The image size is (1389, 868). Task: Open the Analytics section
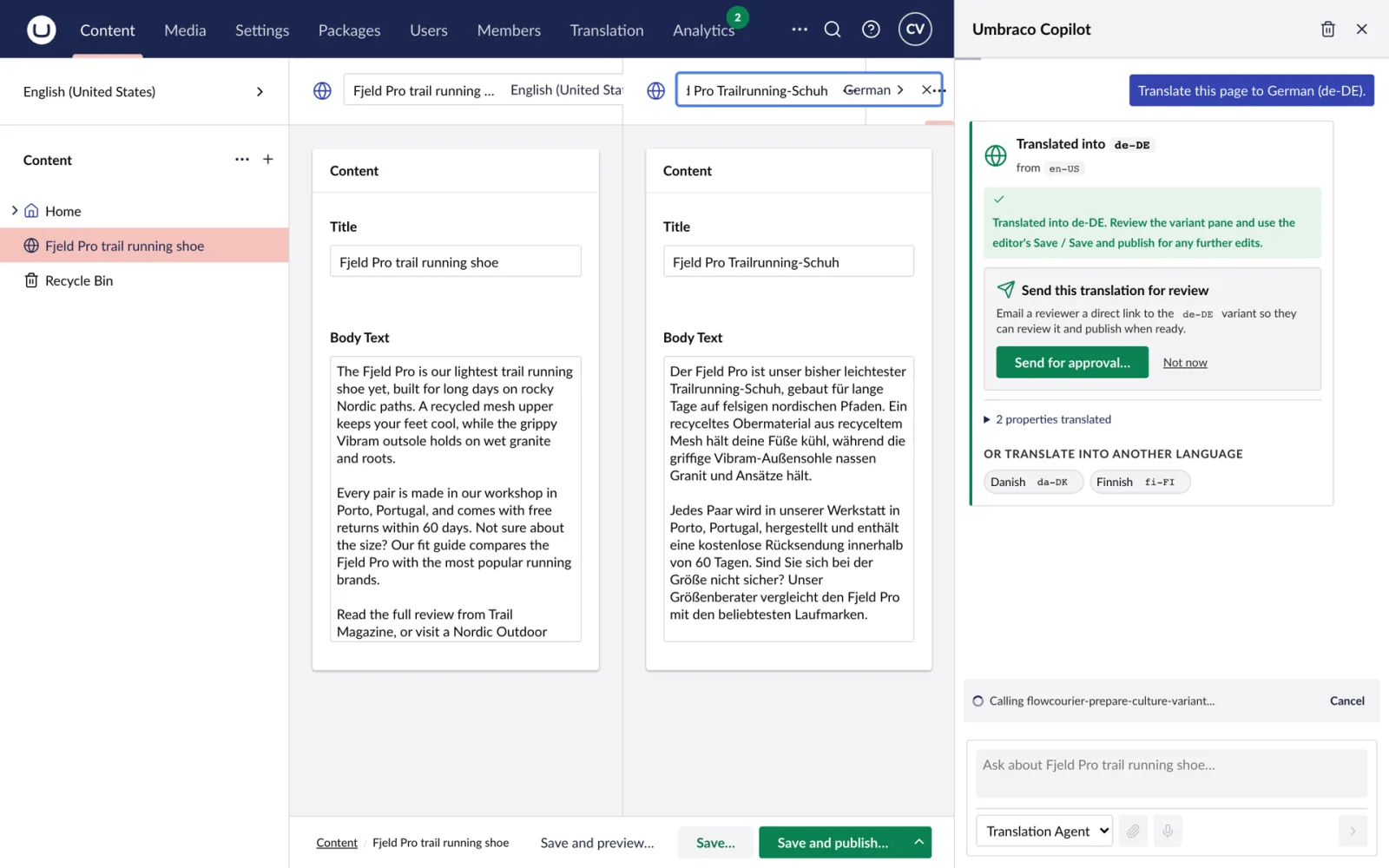(704, 30)
